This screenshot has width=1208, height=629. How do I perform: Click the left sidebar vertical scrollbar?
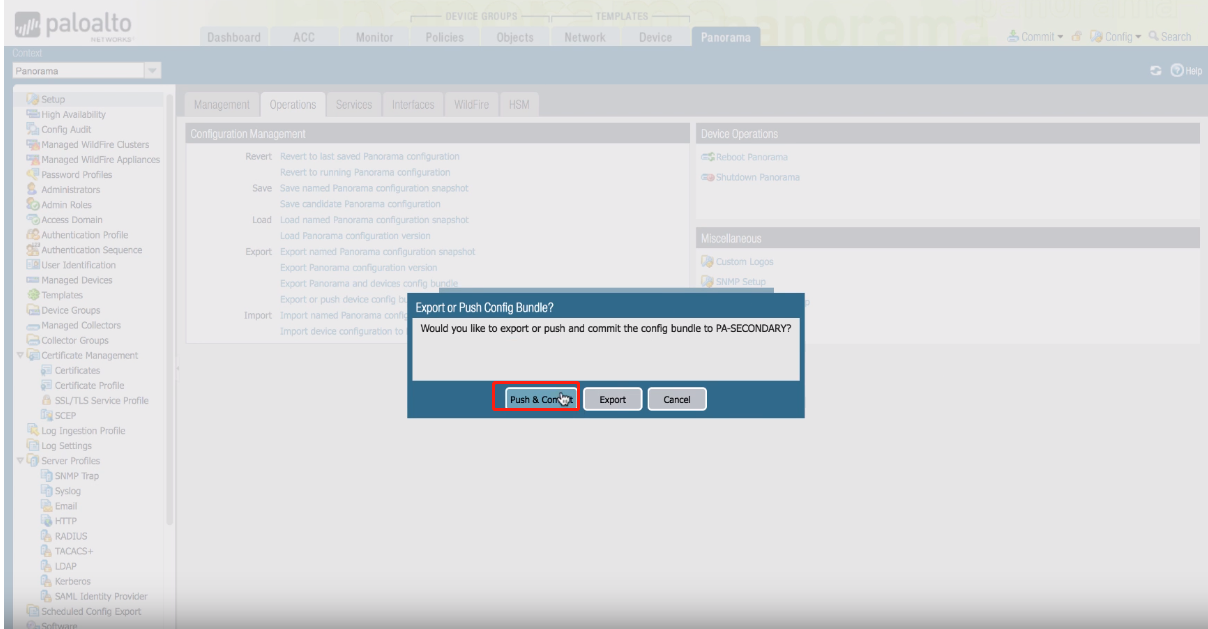click(x=169, y=300)
